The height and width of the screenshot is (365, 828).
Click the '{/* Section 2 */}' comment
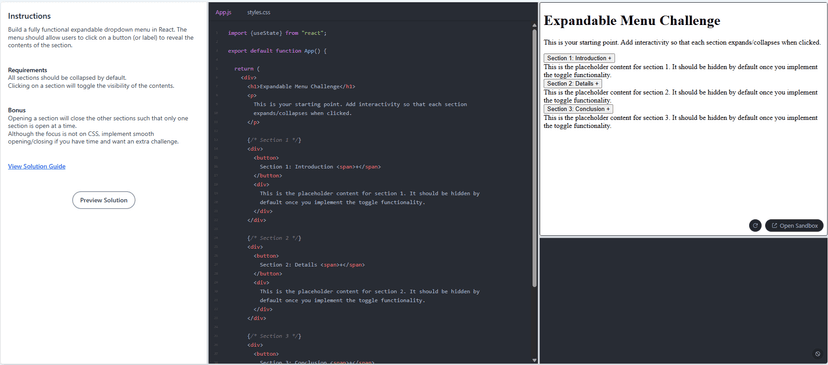(x=274, y=238)
